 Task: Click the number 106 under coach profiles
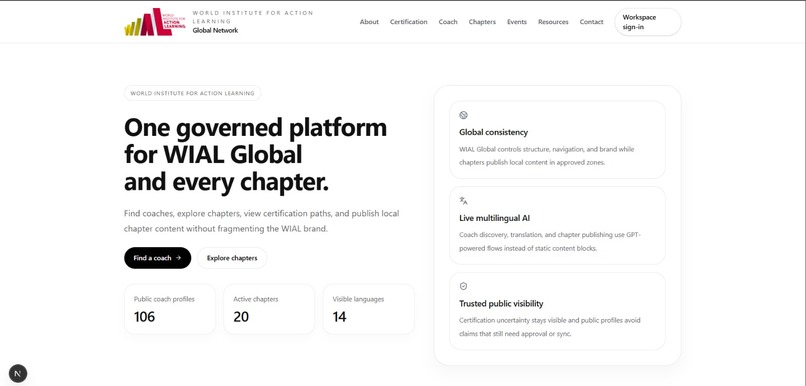pos(144,317)
